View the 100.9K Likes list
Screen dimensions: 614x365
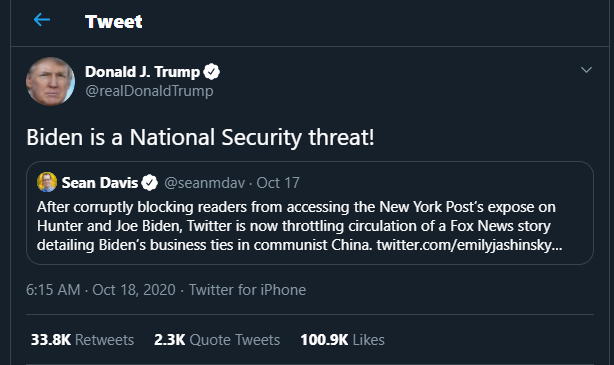pyautogui.click(x=342, y=340)
